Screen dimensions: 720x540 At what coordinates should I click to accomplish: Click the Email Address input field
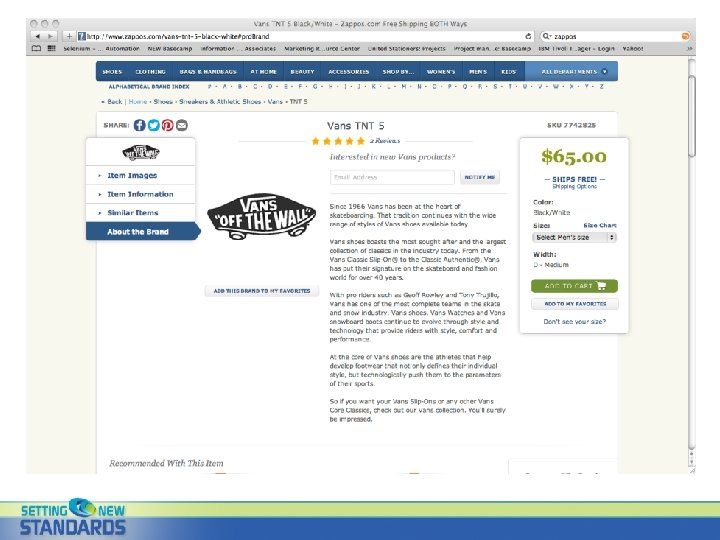[x=392, y=177]
